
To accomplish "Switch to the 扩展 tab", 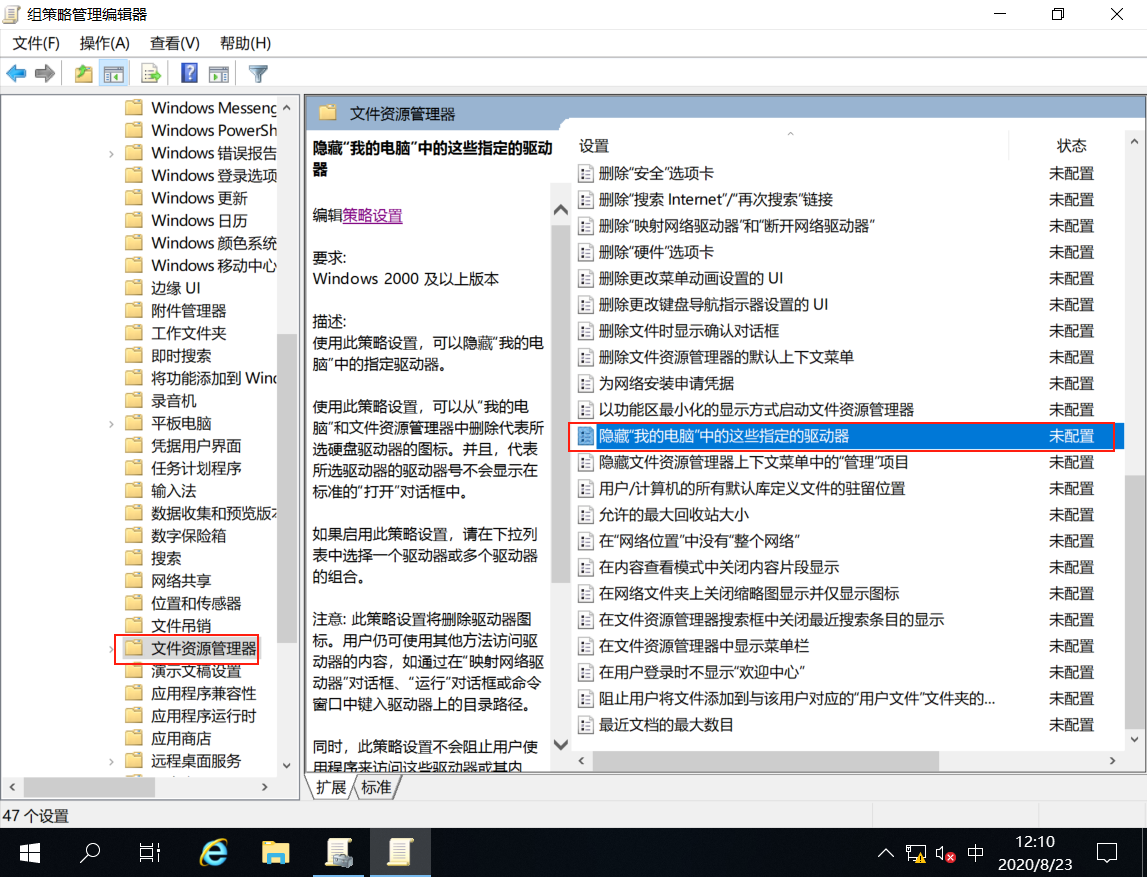I will pyautogui.click(x=331, y=787).
